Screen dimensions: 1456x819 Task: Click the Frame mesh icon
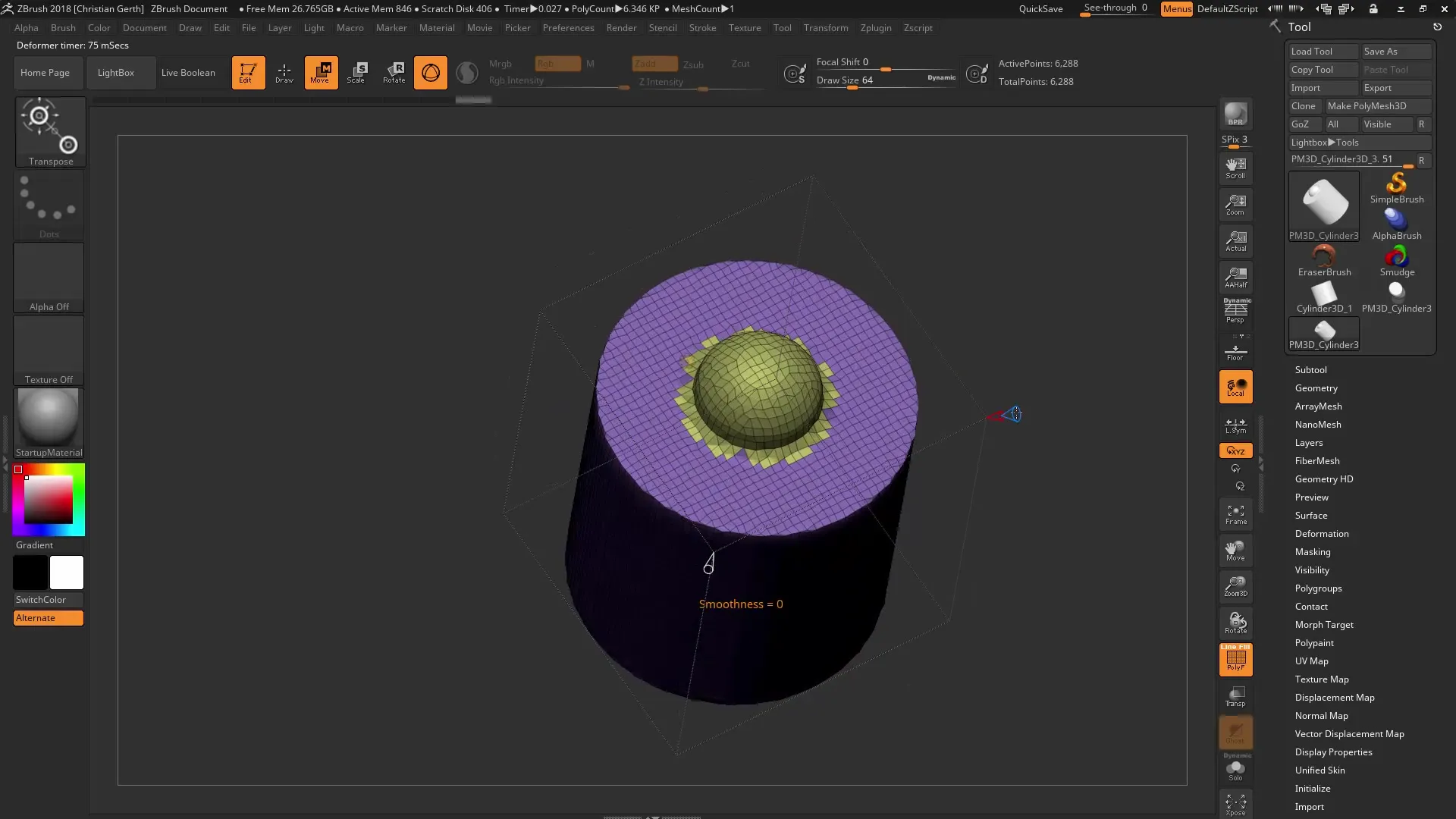pyautogui.click(x=1235, y=514)
